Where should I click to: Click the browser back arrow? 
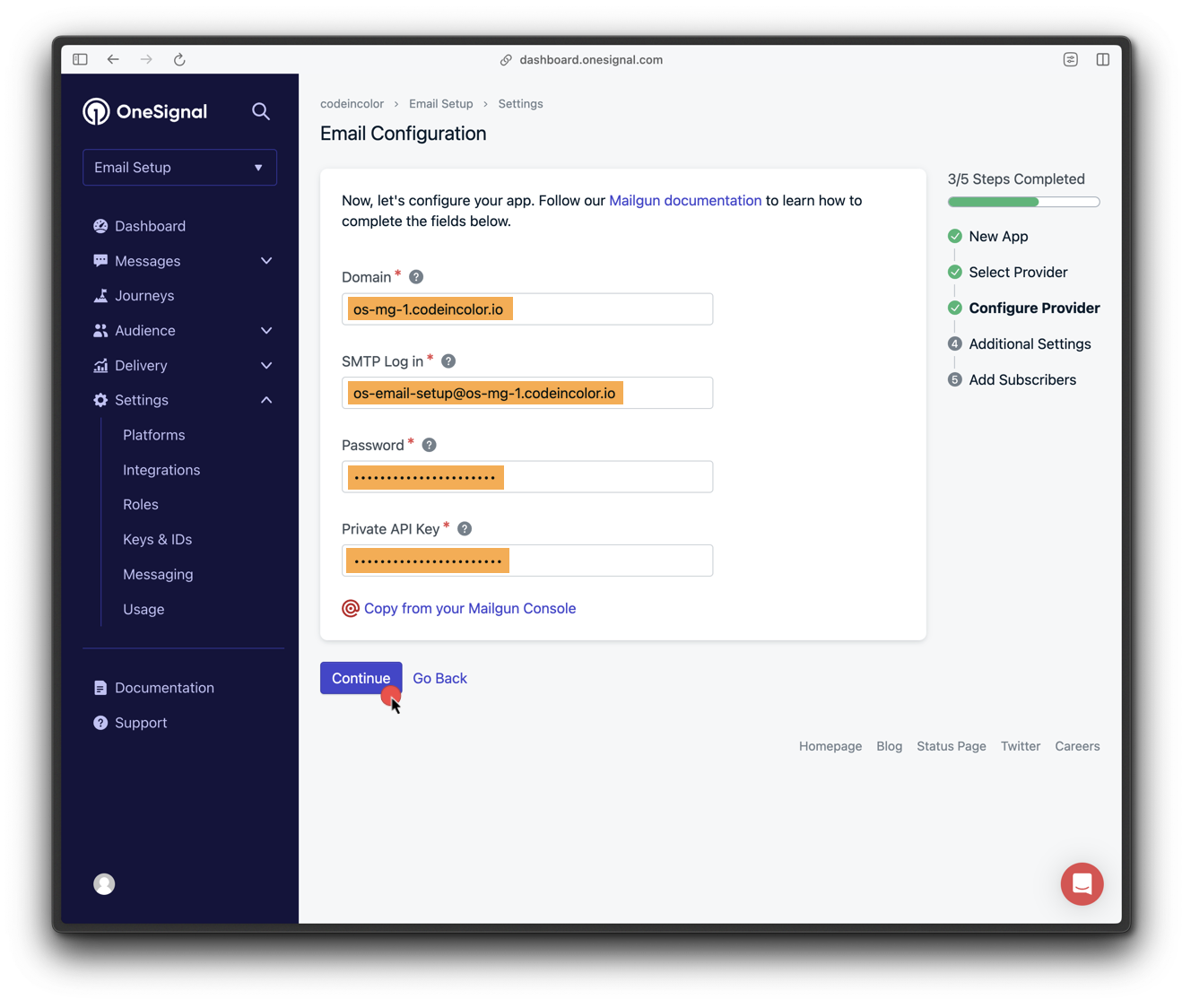click(x=113, y=59)
